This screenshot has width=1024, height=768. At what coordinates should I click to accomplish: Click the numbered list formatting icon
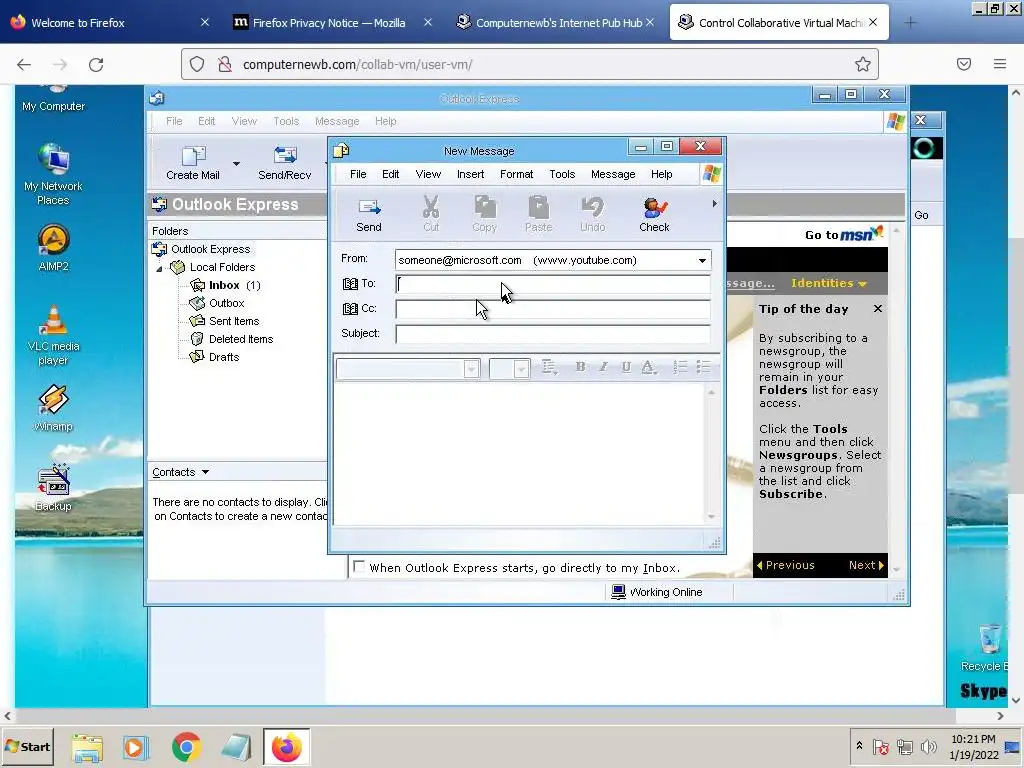[680, 367]
